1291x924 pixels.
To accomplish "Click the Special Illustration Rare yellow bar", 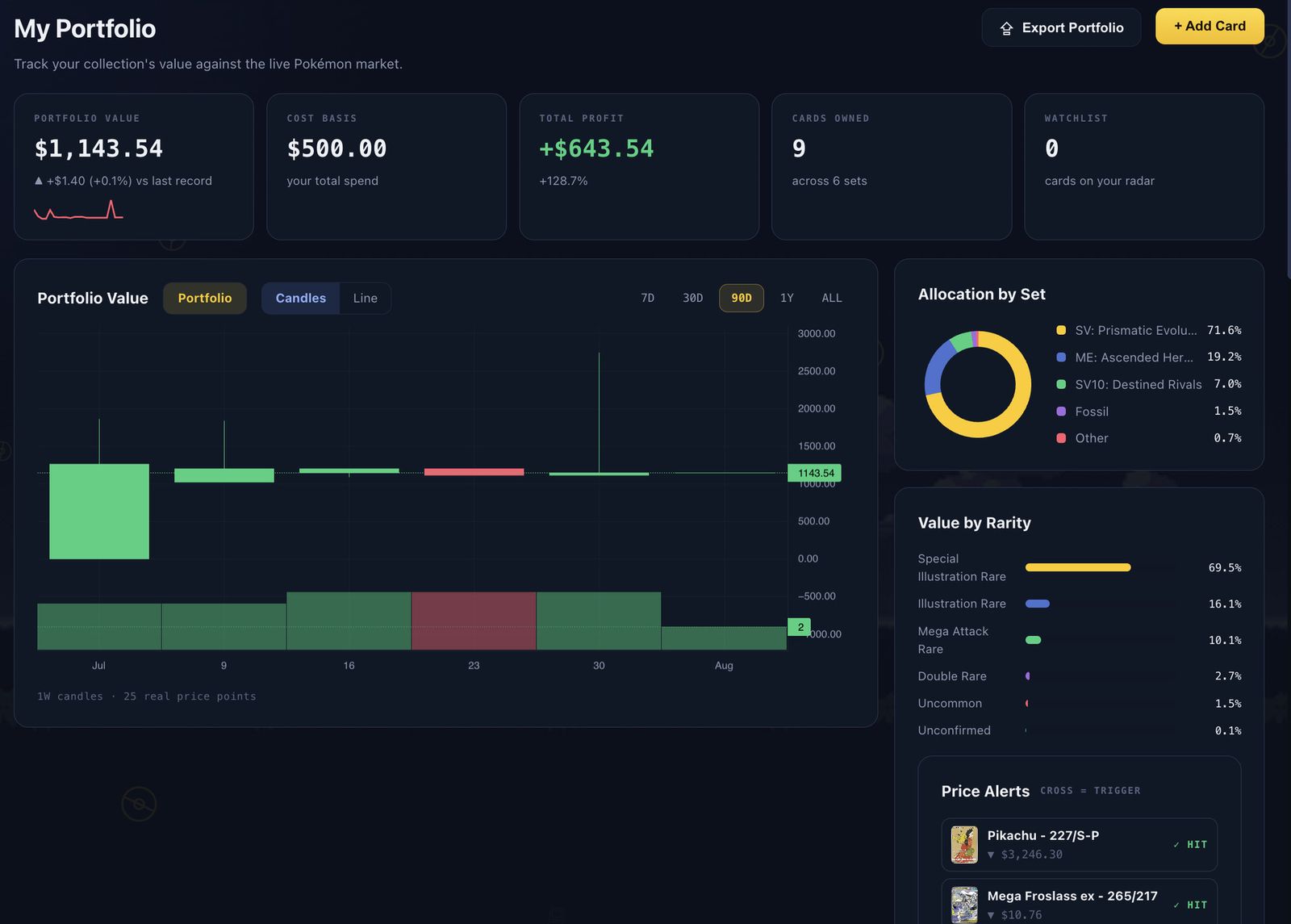I will (1078, 567).
